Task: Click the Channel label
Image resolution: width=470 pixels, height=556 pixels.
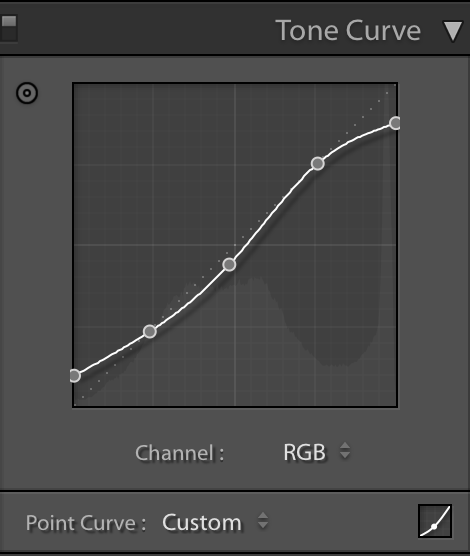Action: (179, 453)
